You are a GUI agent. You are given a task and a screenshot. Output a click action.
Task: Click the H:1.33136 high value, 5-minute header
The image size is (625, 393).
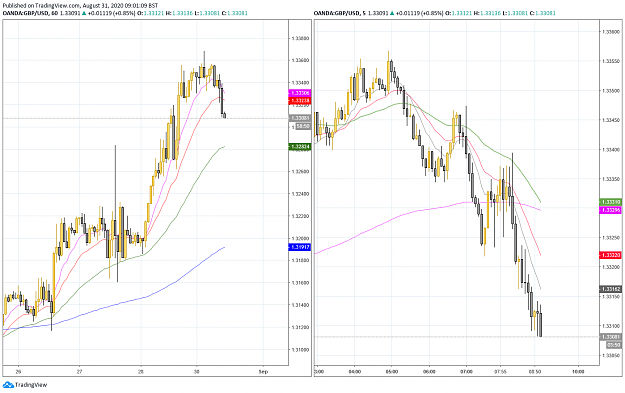pyautogui.click(x=486, y=13)
